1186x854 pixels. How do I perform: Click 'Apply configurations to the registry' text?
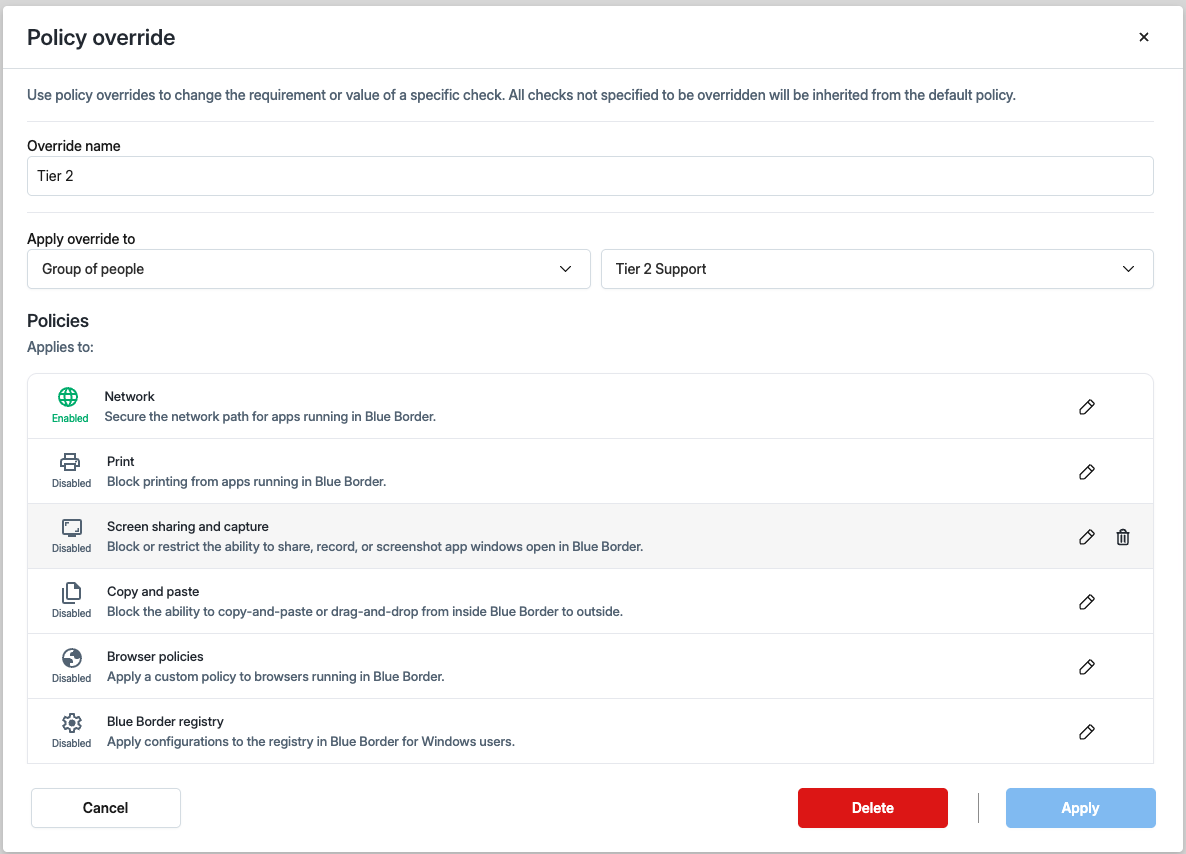pos(311,742)
